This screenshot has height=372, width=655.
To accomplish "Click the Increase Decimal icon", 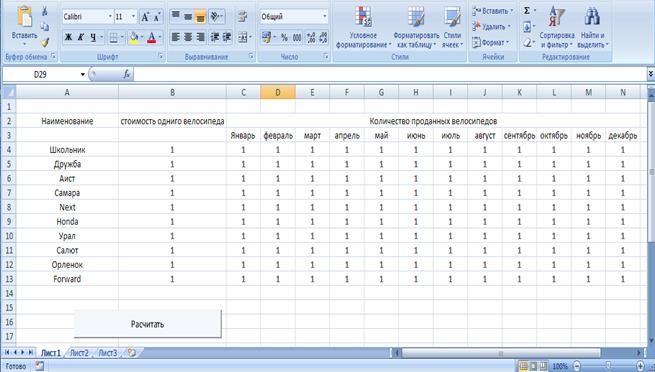I will (311, 38).
